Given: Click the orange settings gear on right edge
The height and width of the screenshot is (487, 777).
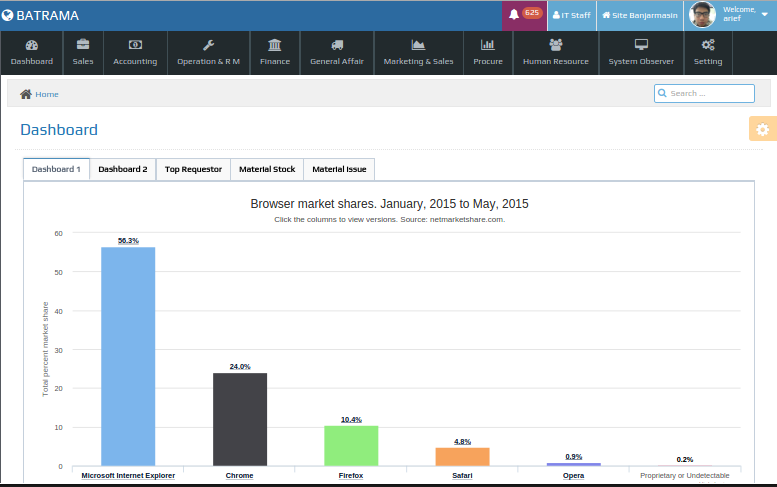Looking at the screenshot, I should [x=762, y=129].
